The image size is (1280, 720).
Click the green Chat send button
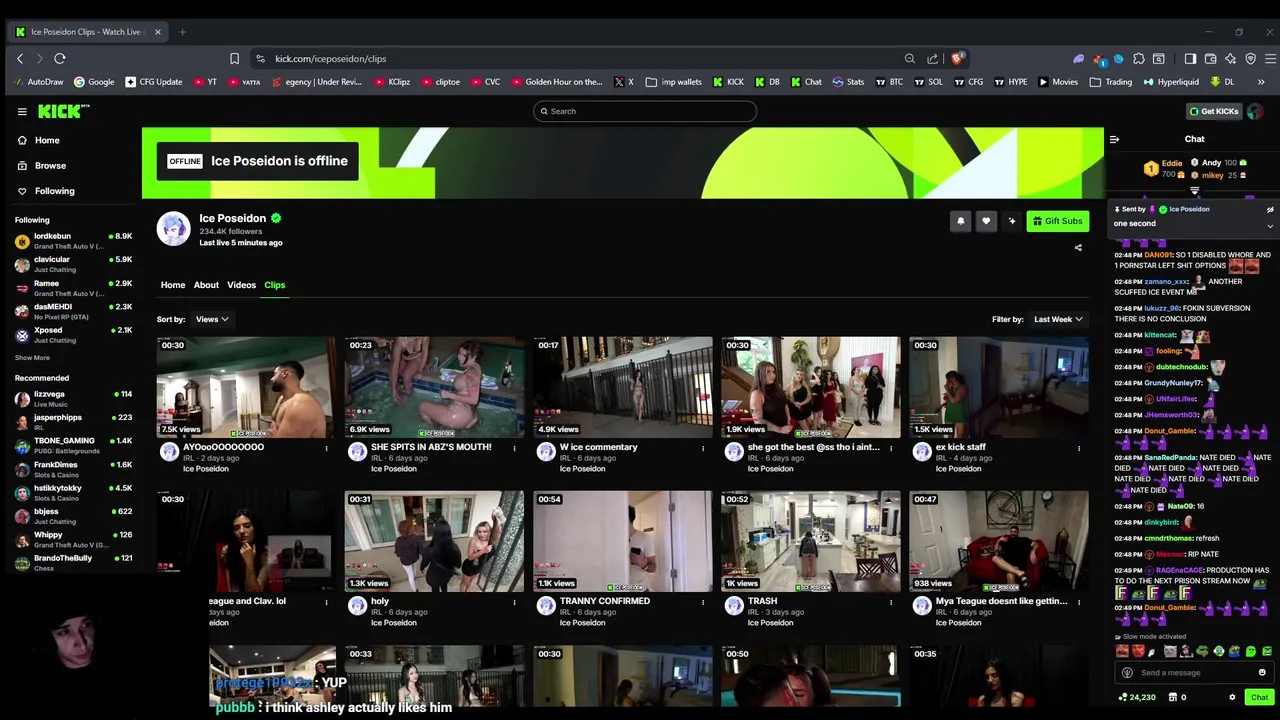(1259, 697)
